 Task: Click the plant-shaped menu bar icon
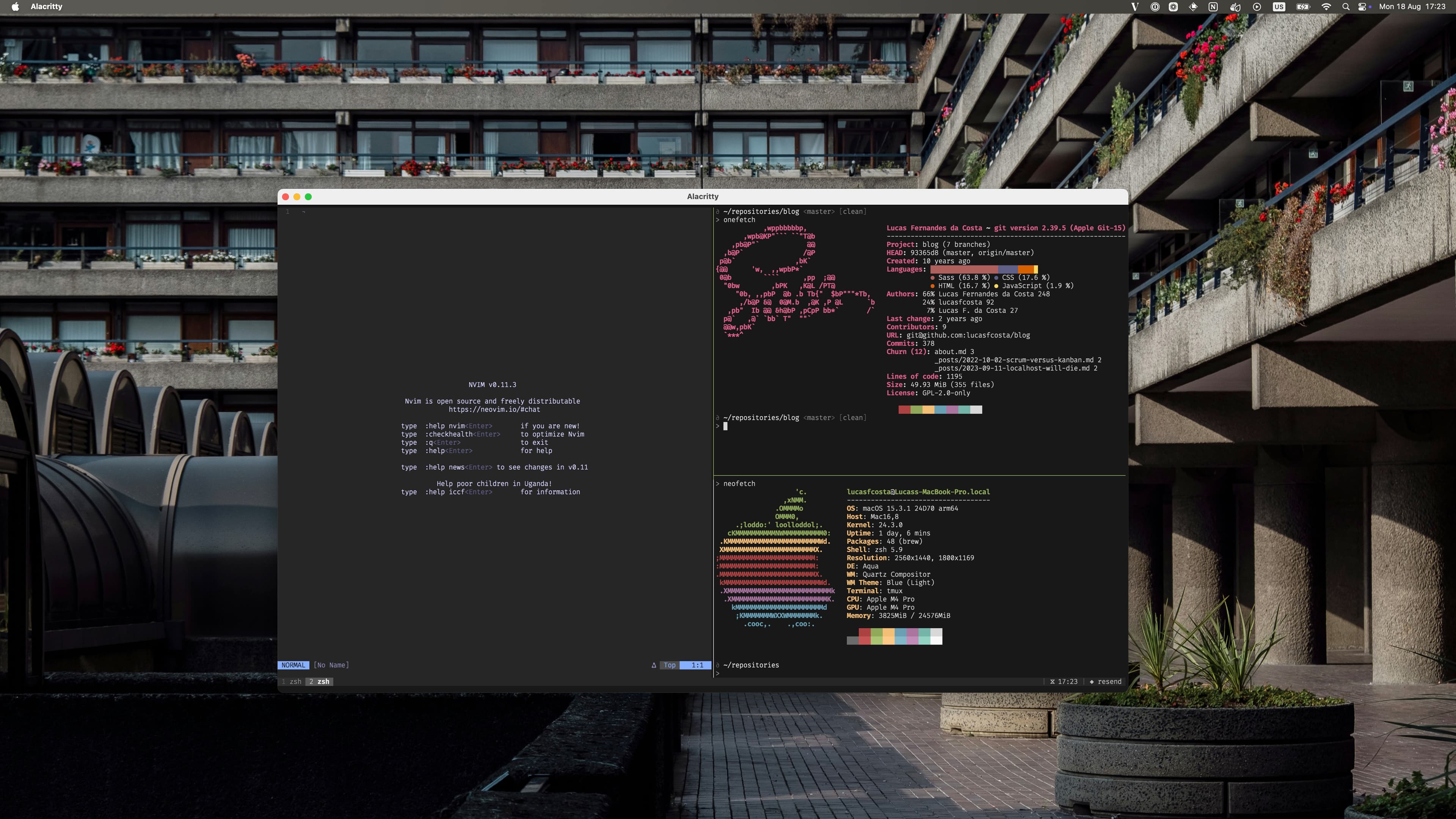point(1236,7)
